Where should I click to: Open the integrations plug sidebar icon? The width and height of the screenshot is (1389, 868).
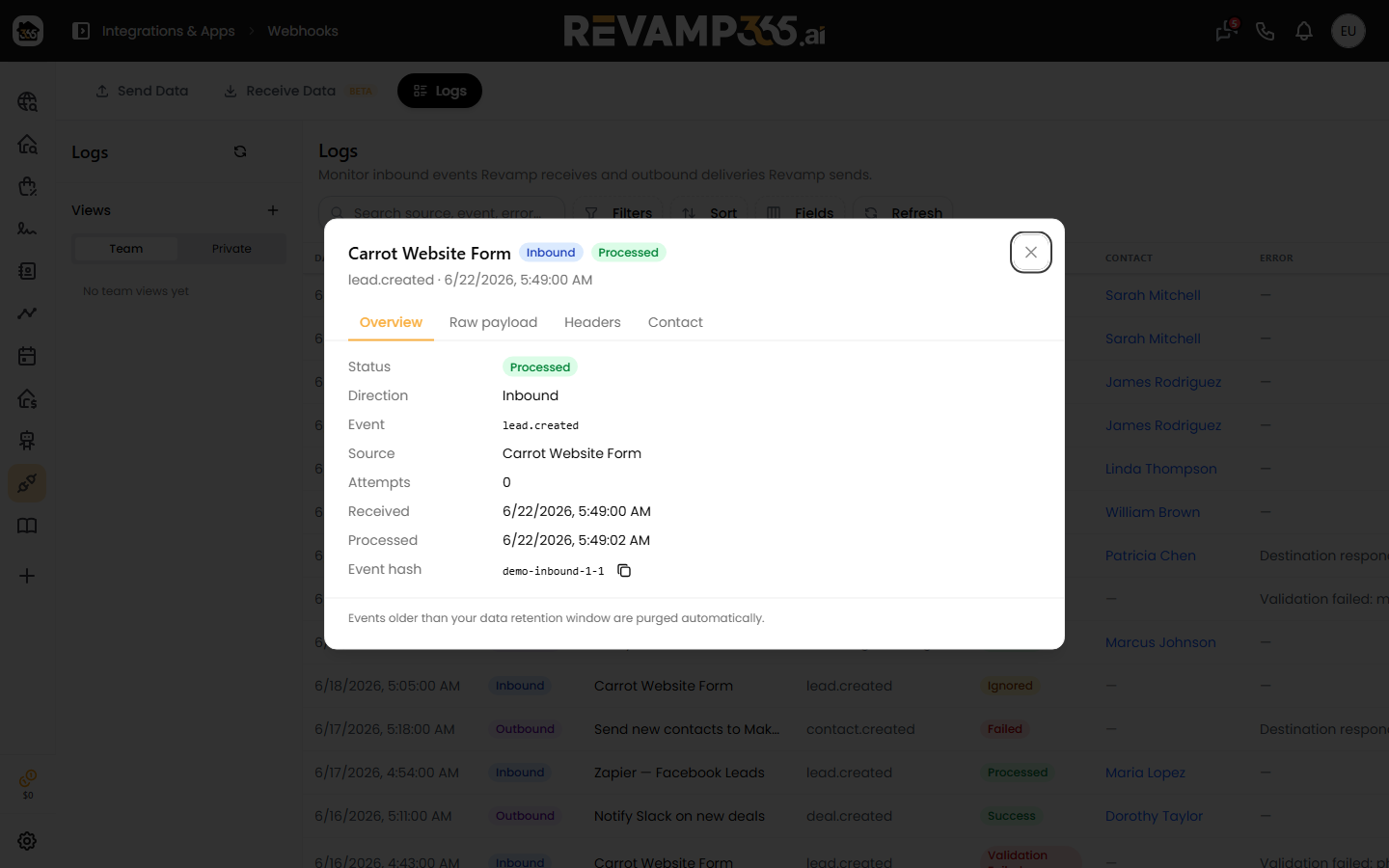pos(27,483)
